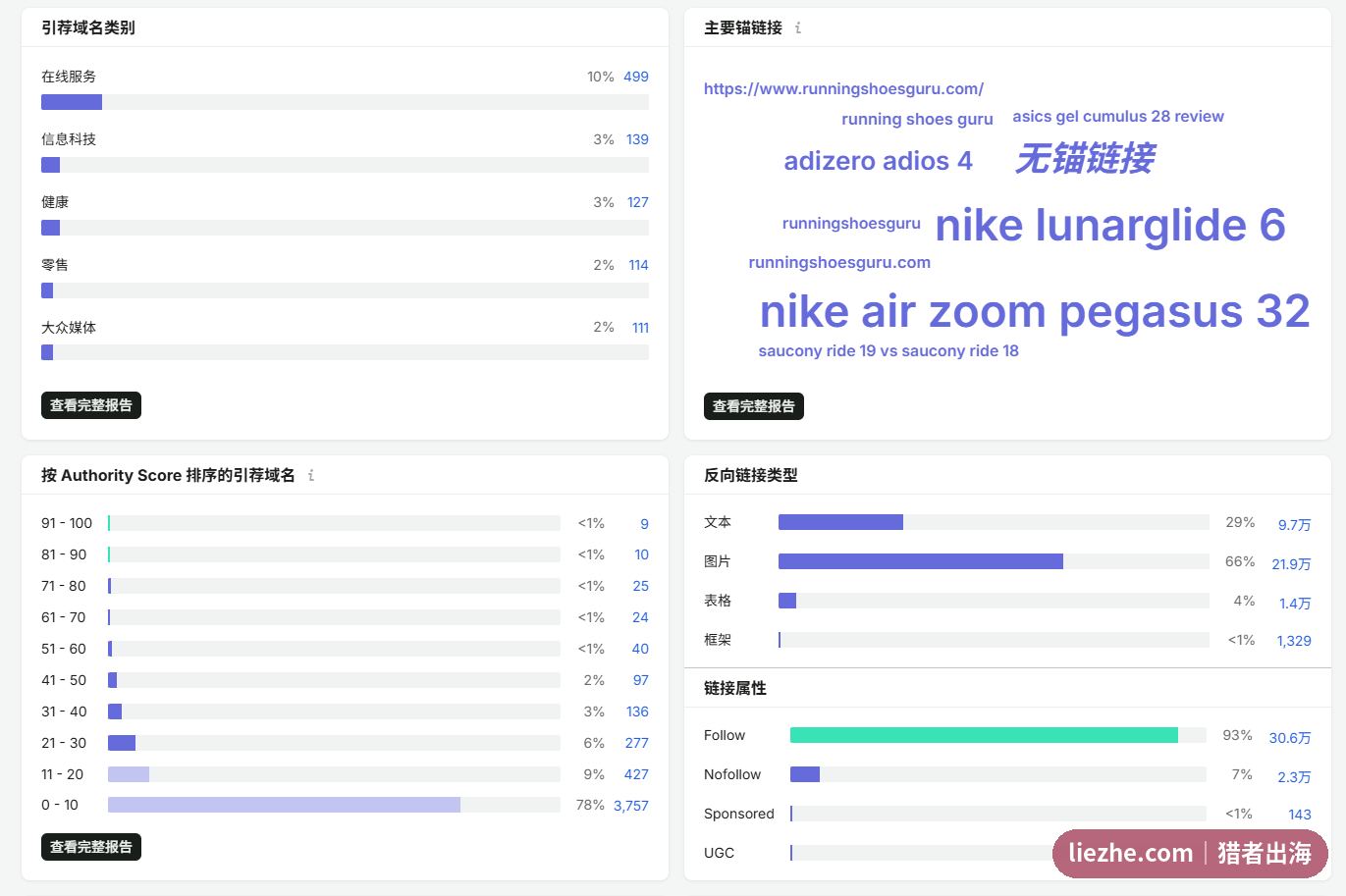Select the nike lunarglide 6 anchor
Viewport: 1346px width, 896px height.
(x=1110, y=225)
